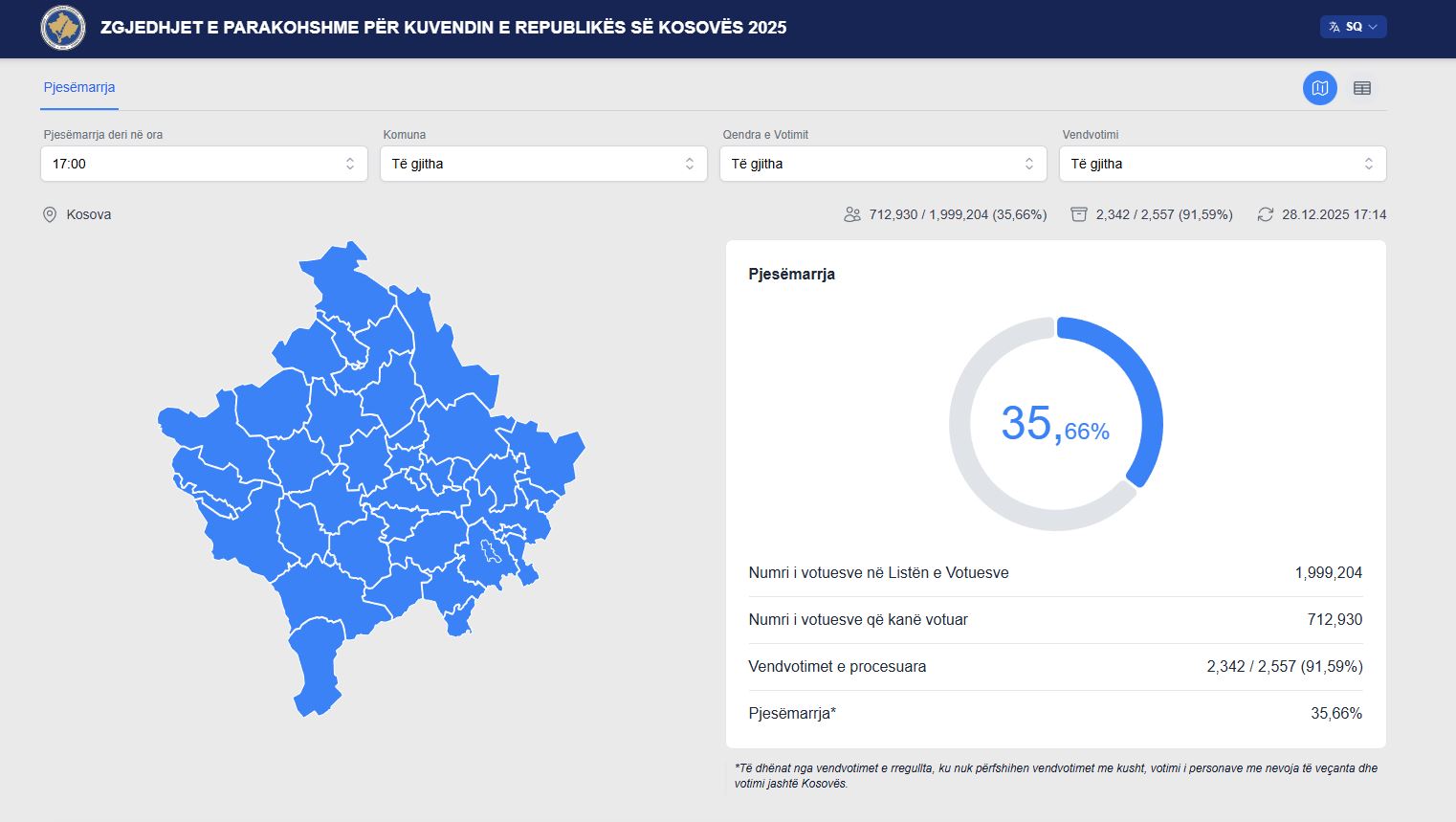Switch to table view
1456x822 pixels.
click(x=1361, y=88)
